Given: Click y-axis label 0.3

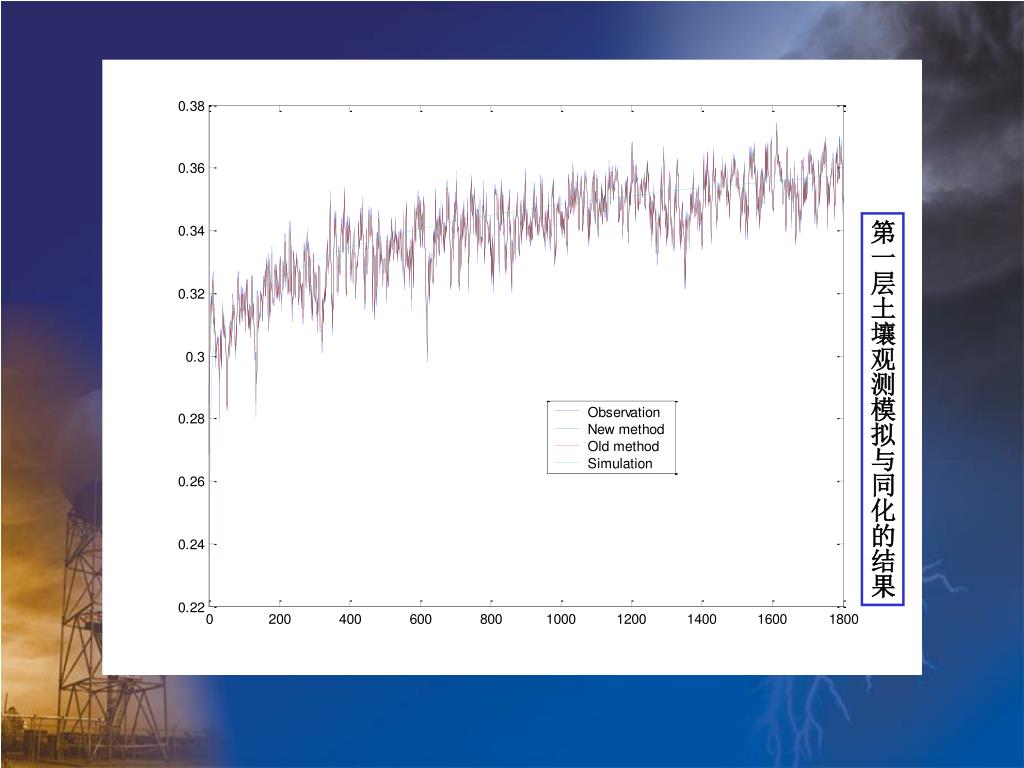Looking at the screenshot, I should tap(195, 357).
